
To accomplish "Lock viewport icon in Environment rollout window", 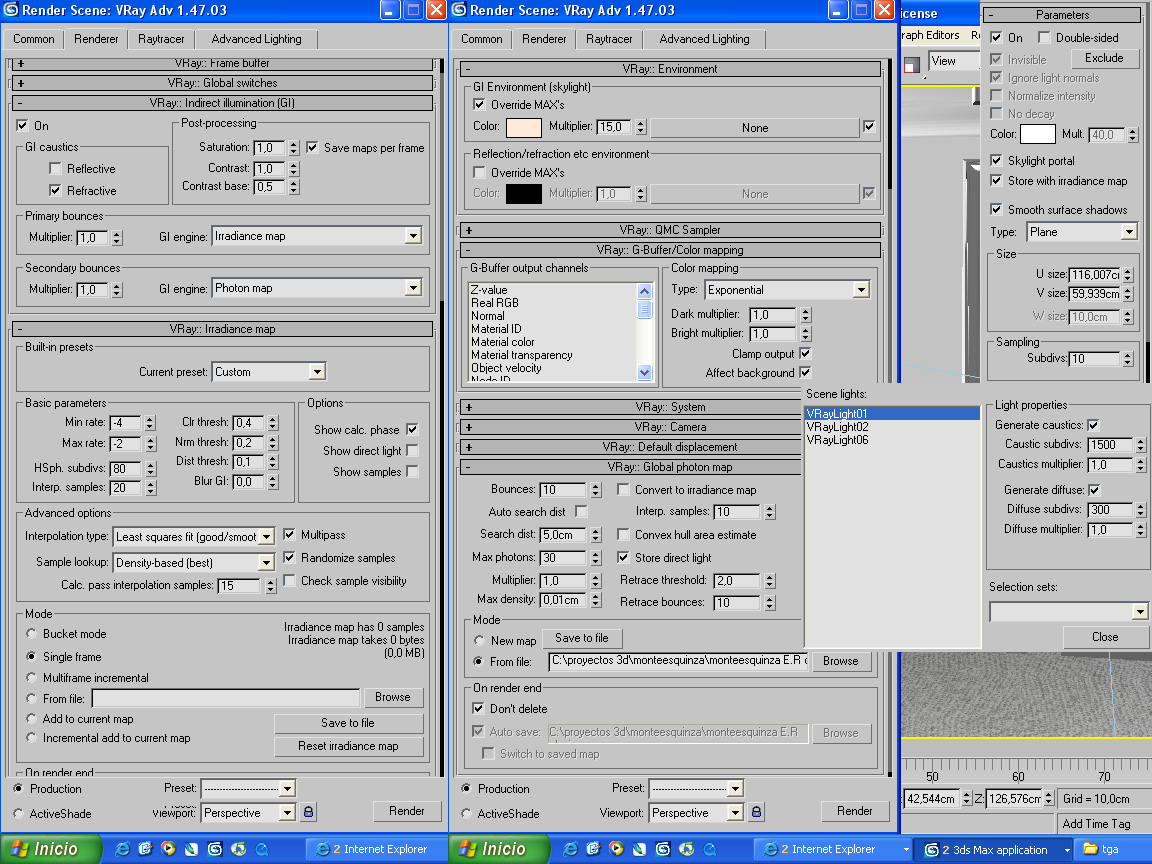I will coord(756,812).
